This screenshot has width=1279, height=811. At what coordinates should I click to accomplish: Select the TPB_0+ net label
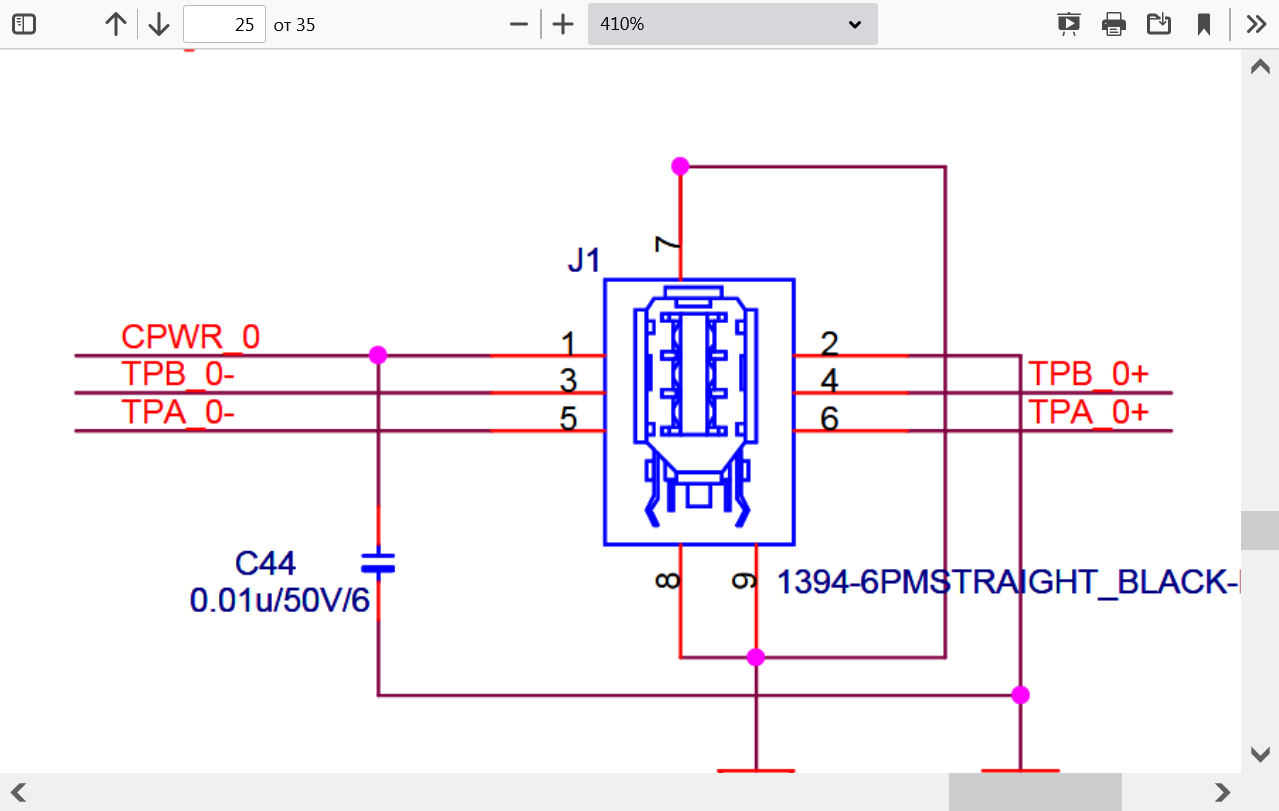[x=1089, y=374]
